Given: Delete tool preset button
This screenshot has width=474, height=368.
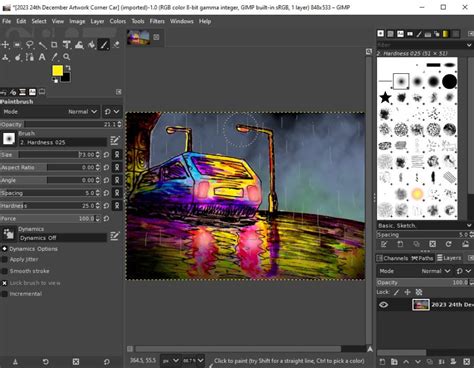Looking at the screenshot, I should pos(76,362).
